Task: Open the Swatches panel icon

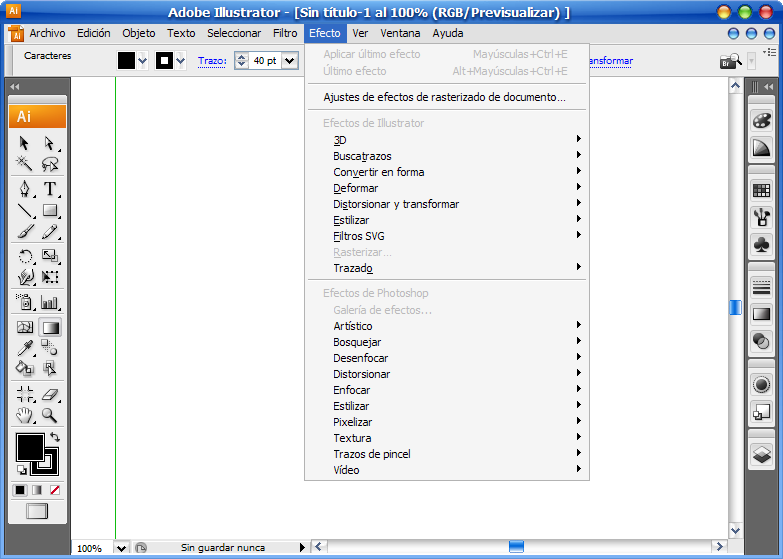Action: tap(761, 190)
